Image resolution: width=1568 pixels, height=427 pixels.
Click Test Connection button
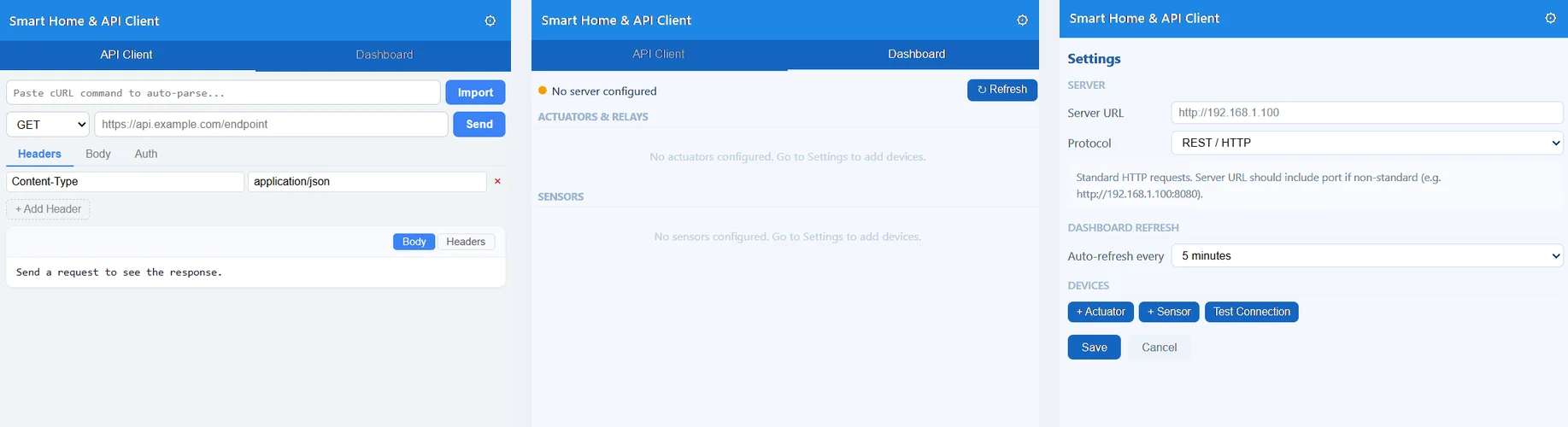coord(1252,312)
